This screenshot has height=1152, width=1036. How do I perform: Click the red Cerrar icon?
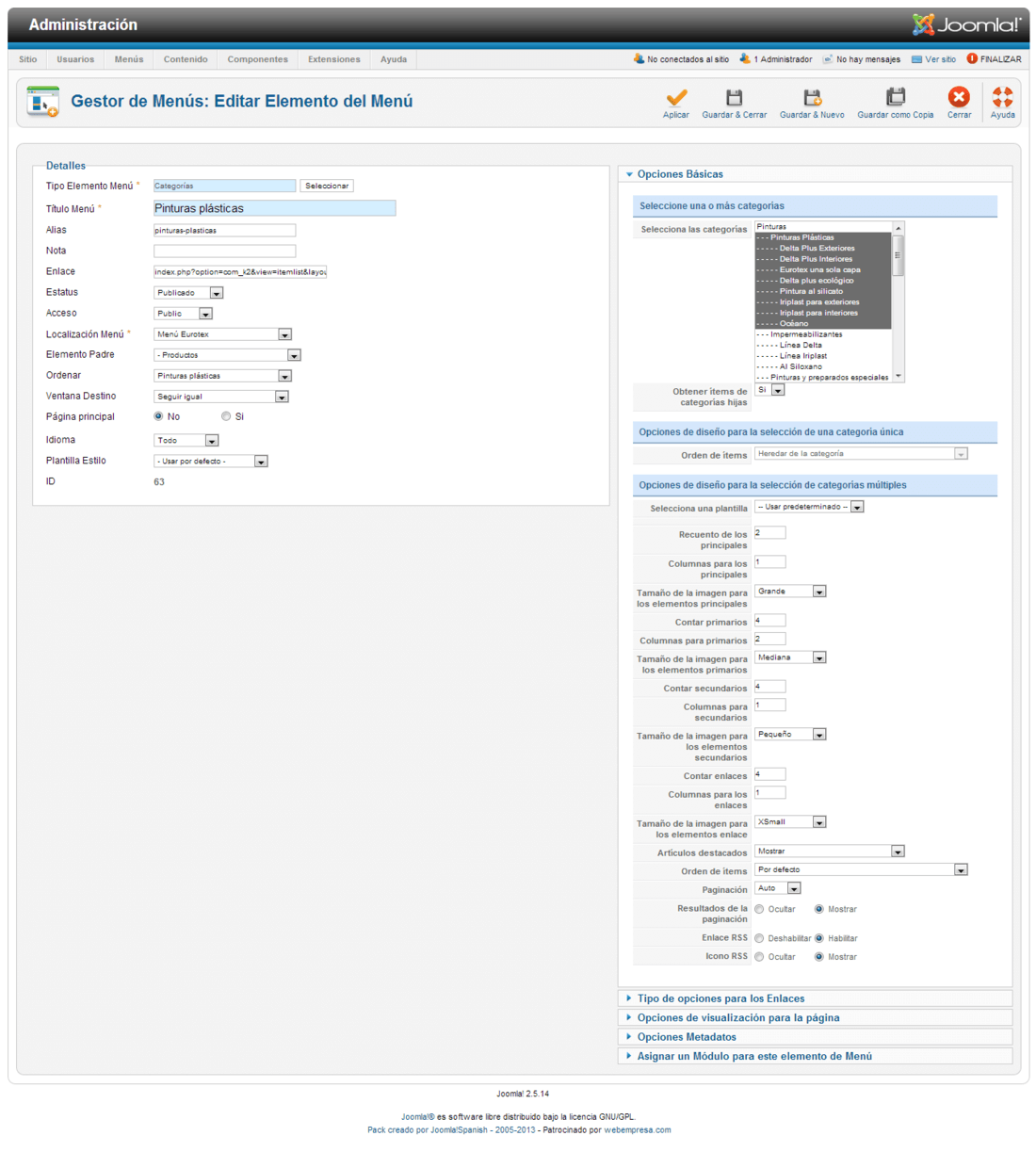959,97
